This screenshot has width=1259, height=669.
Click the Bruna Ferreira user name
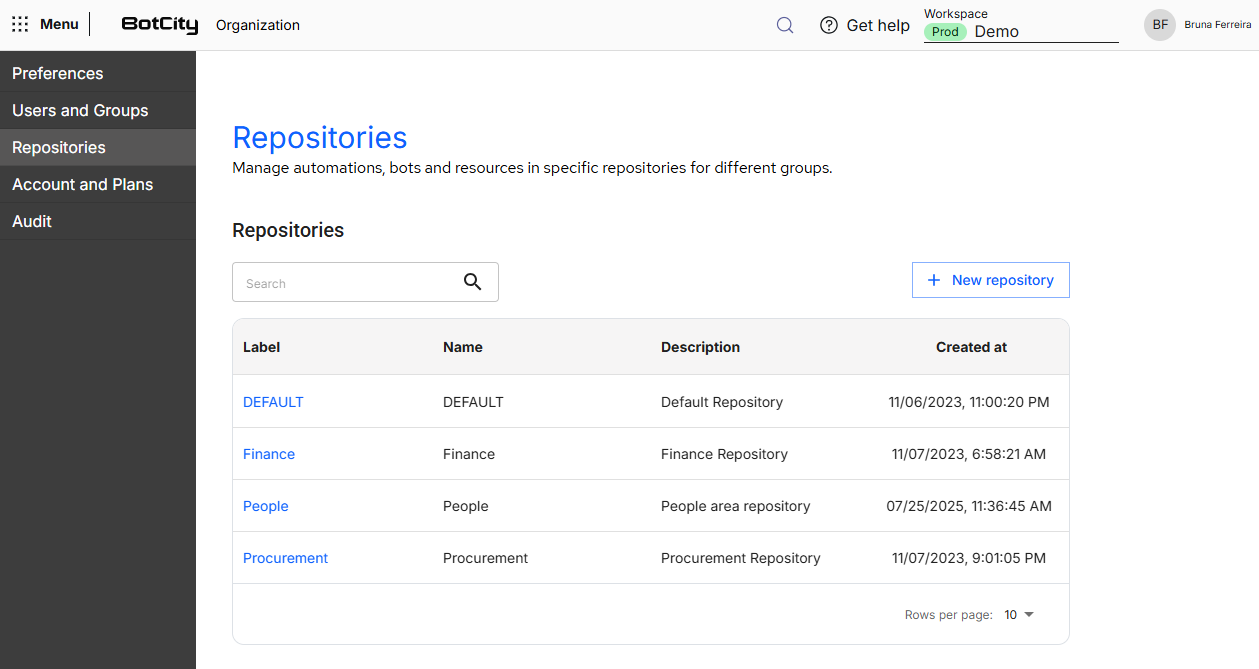[x=1217, y=25]
